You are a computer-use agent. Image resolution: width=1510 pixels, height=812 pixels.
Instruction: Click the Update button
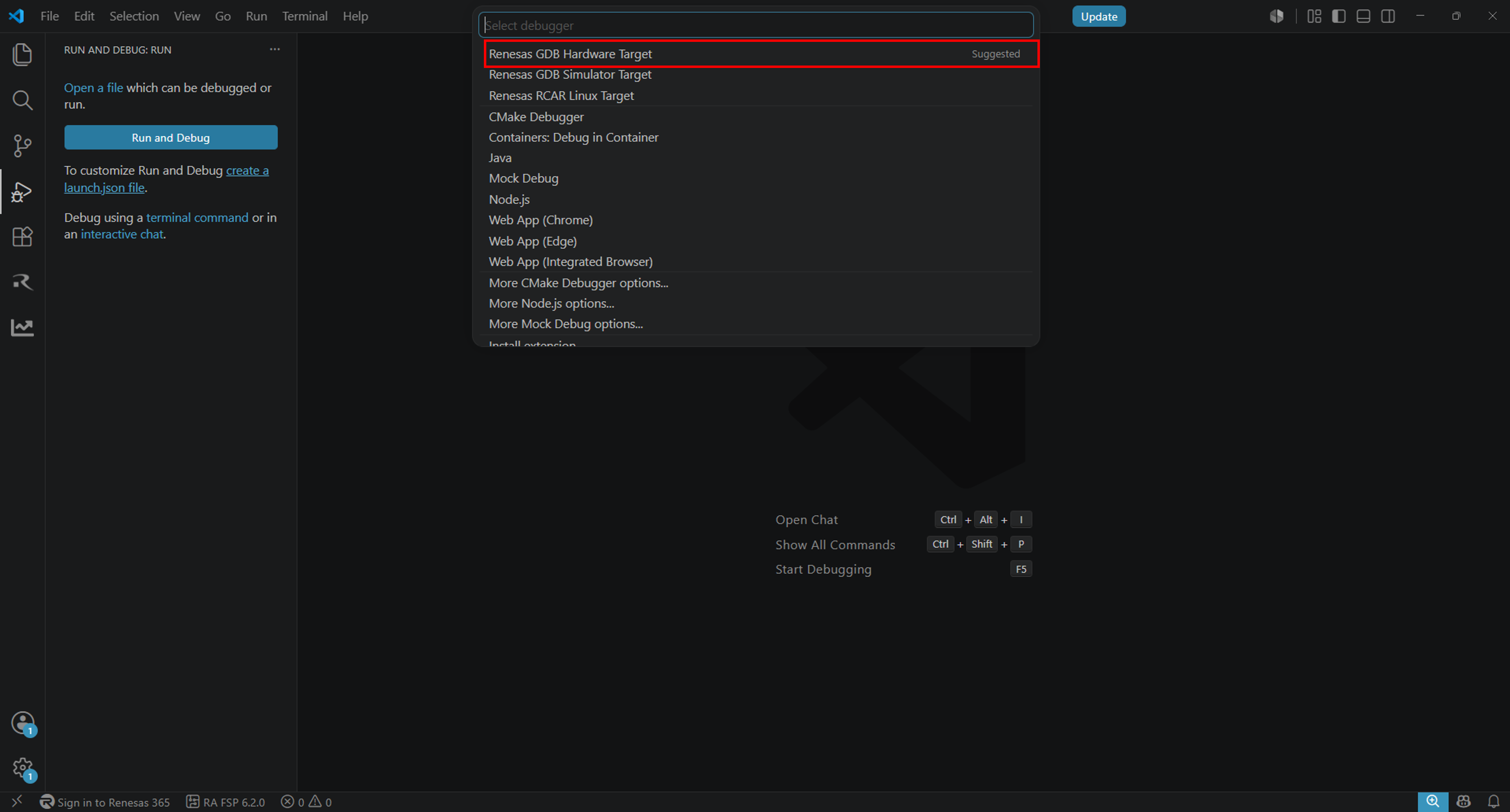tap(1099, 16)
